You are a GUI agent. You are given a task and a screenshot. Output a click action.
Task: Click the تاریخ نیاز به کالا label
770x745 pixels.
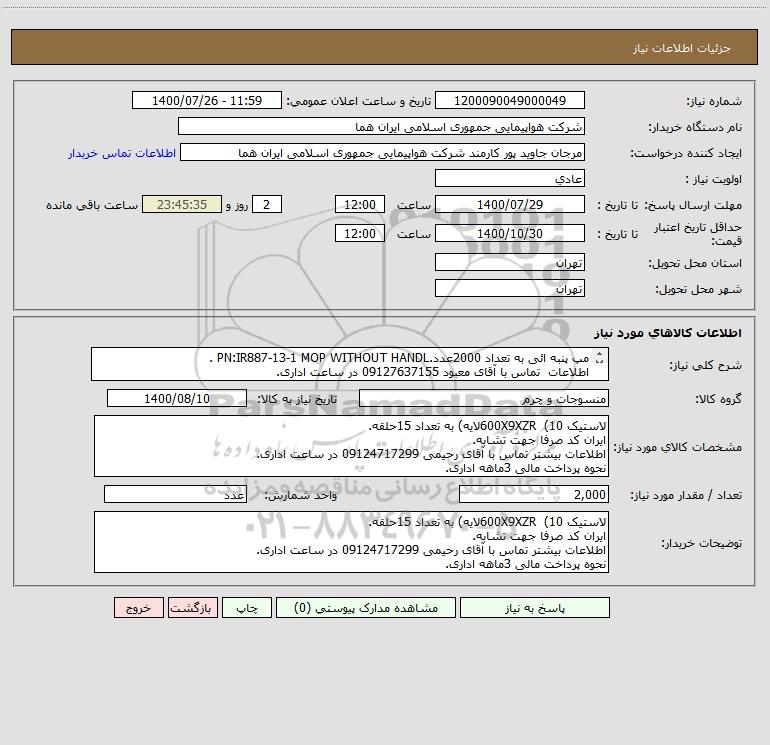tap(297, 399)
